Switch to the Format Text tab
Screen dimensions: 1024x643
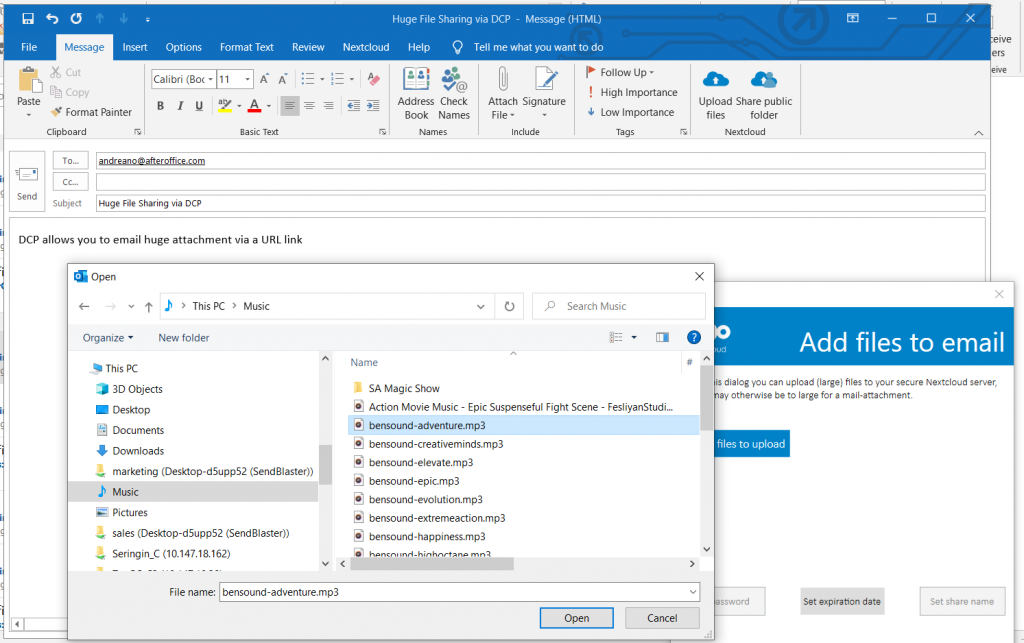click(247, 47)
